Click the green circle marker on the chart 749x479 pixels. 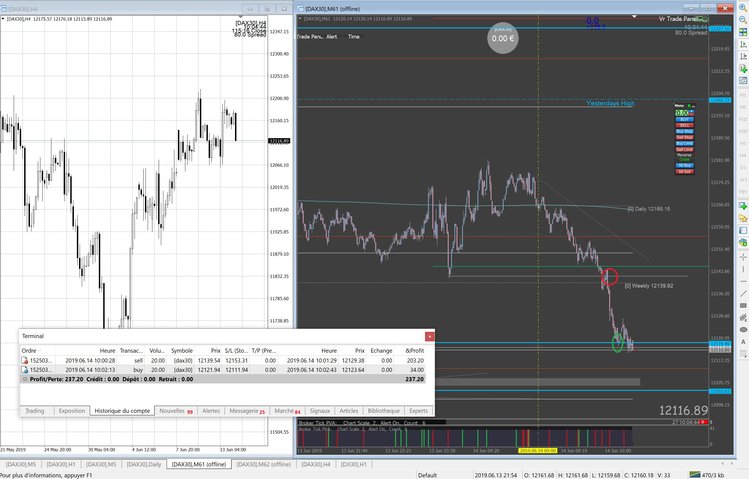[618, 344]
